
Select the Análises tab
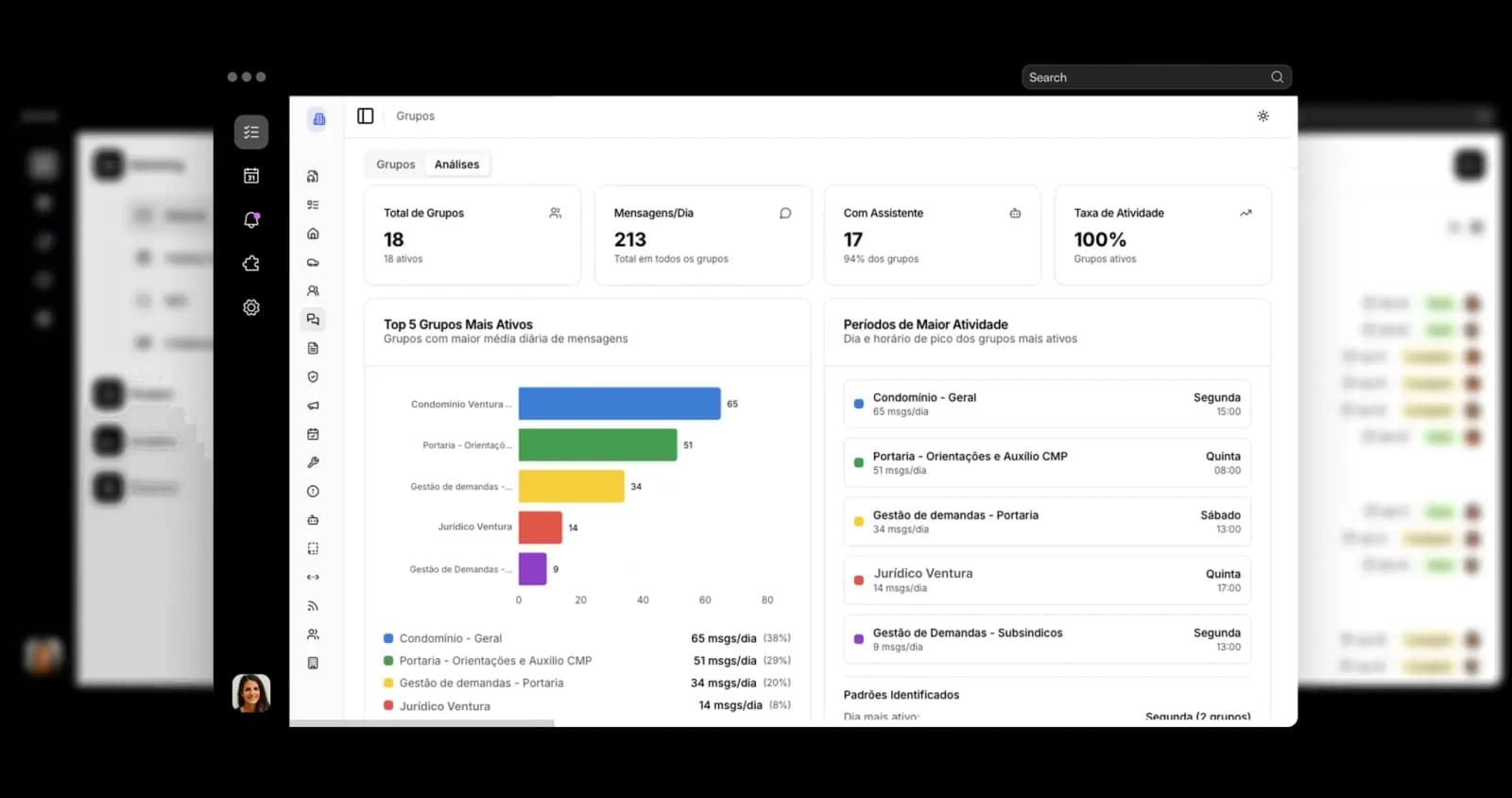click(456, 165)
